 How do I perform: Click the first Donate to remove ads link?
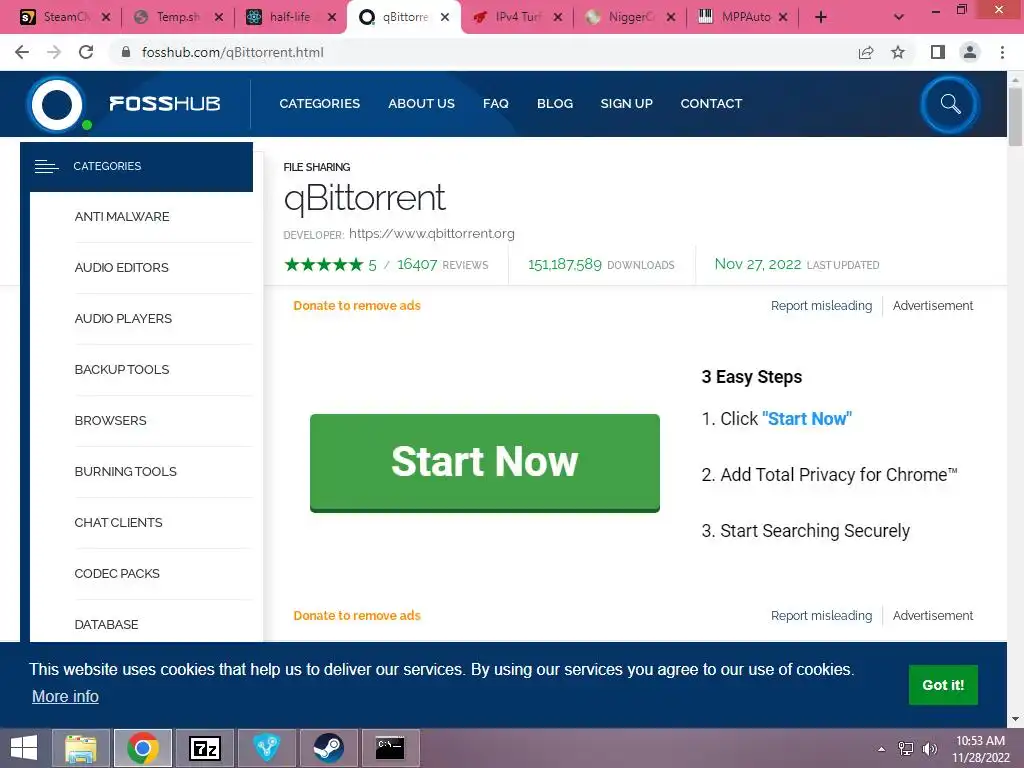(357, 306)
